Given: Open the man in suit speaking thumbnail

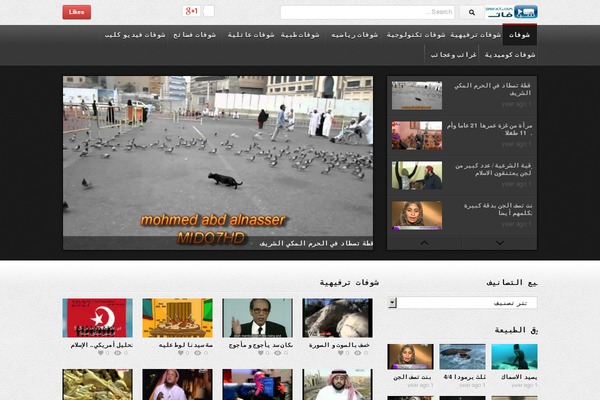Looking at the screenshot, I should tap(258, 318).
